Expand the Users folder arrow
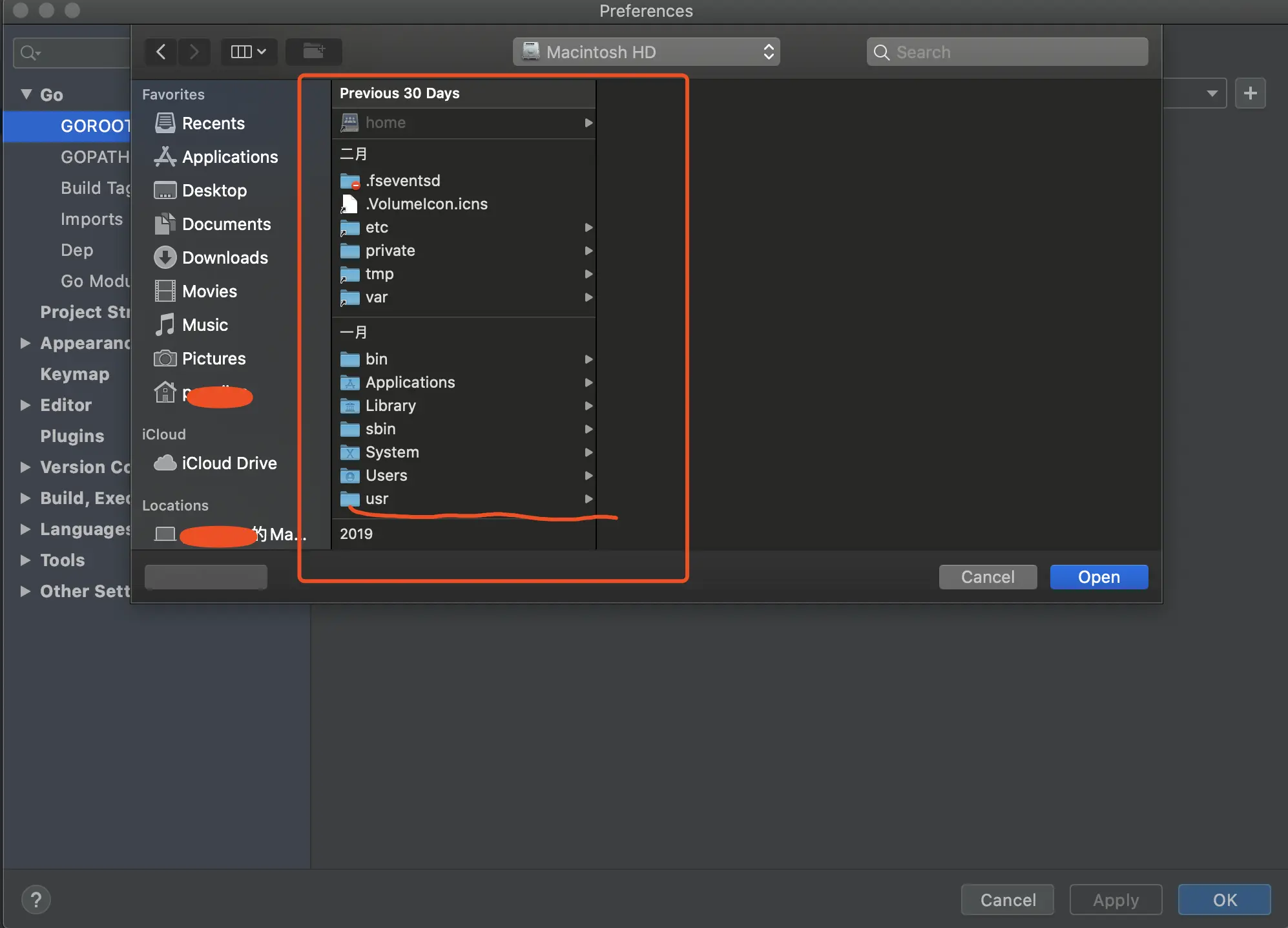 click(x=588, y=476)
